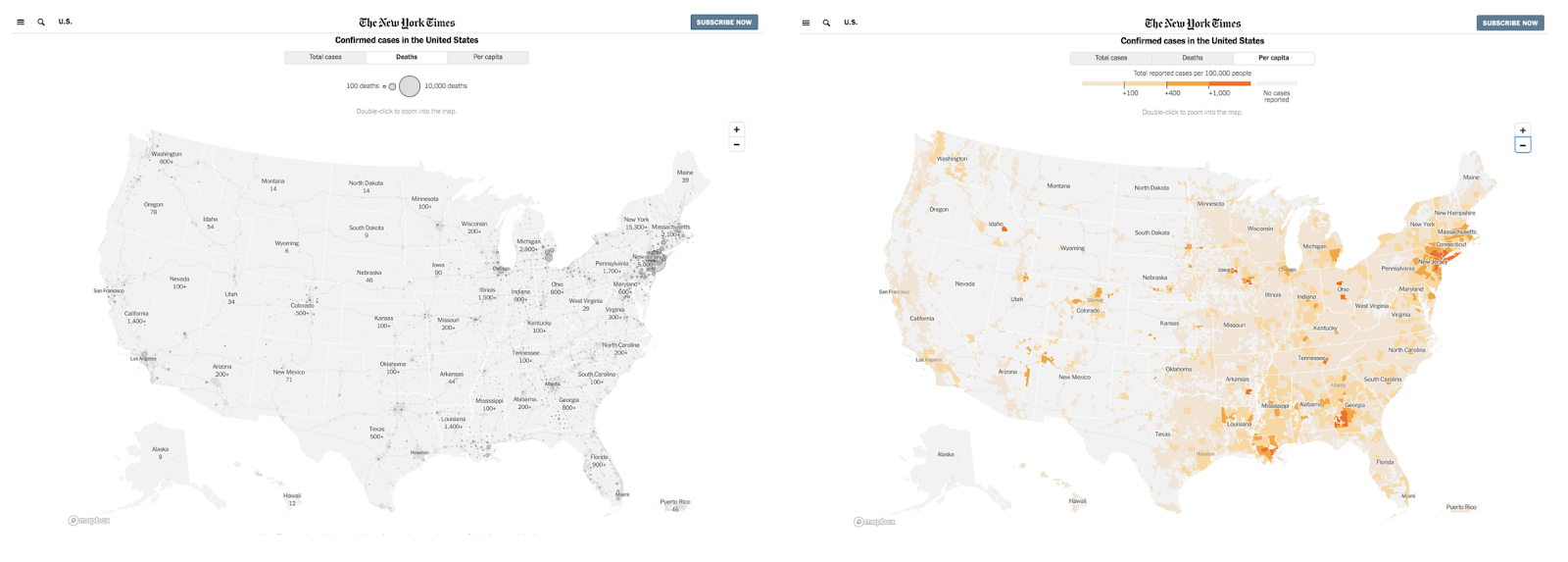Click the darkest orange legend swatch
Image resolution: width=1568 pixels, height=562 pixels.
pos(1230,83)
